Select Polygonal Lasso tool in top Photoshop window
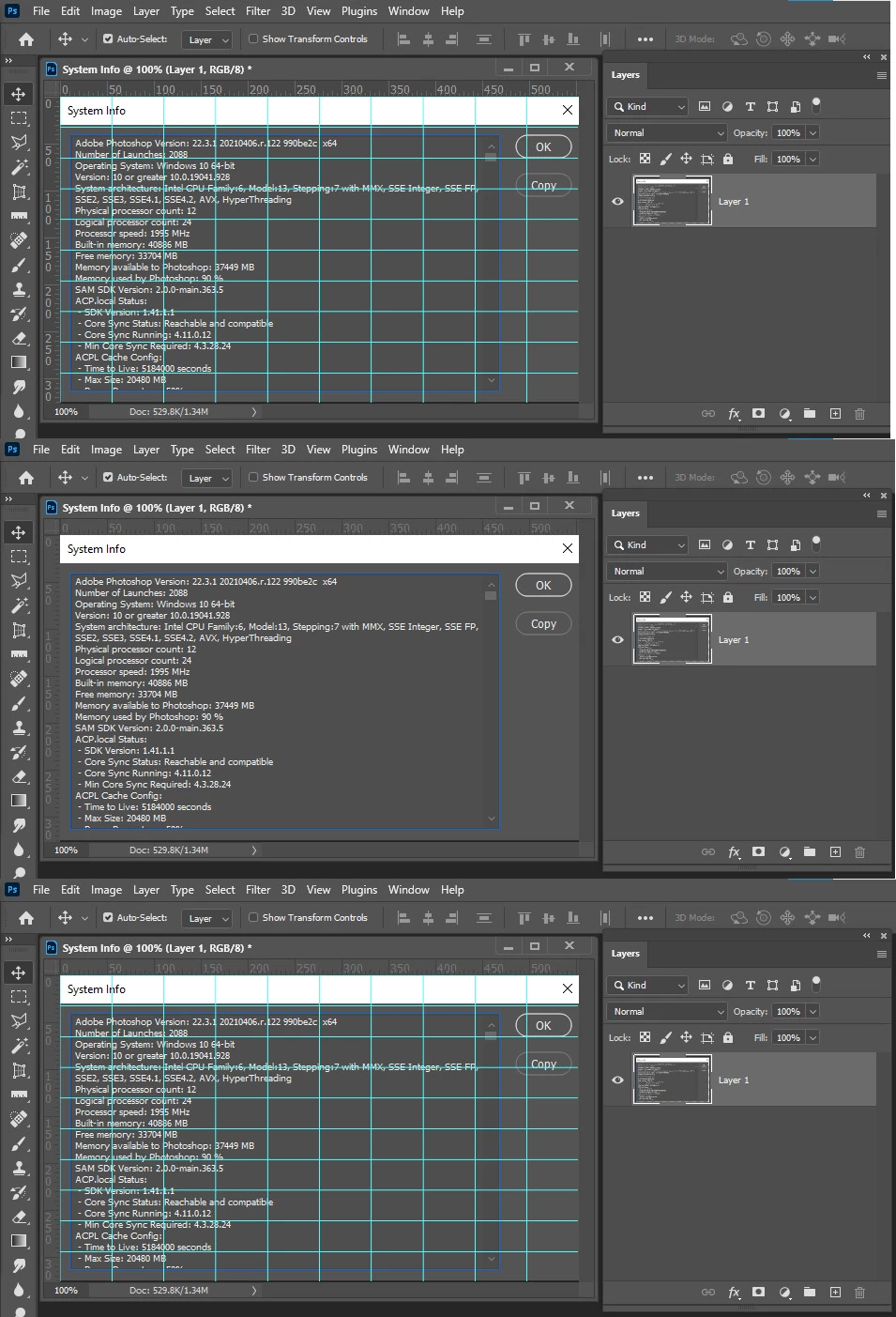The height and width of the screenshot is (1317, 896). [19, 143]
